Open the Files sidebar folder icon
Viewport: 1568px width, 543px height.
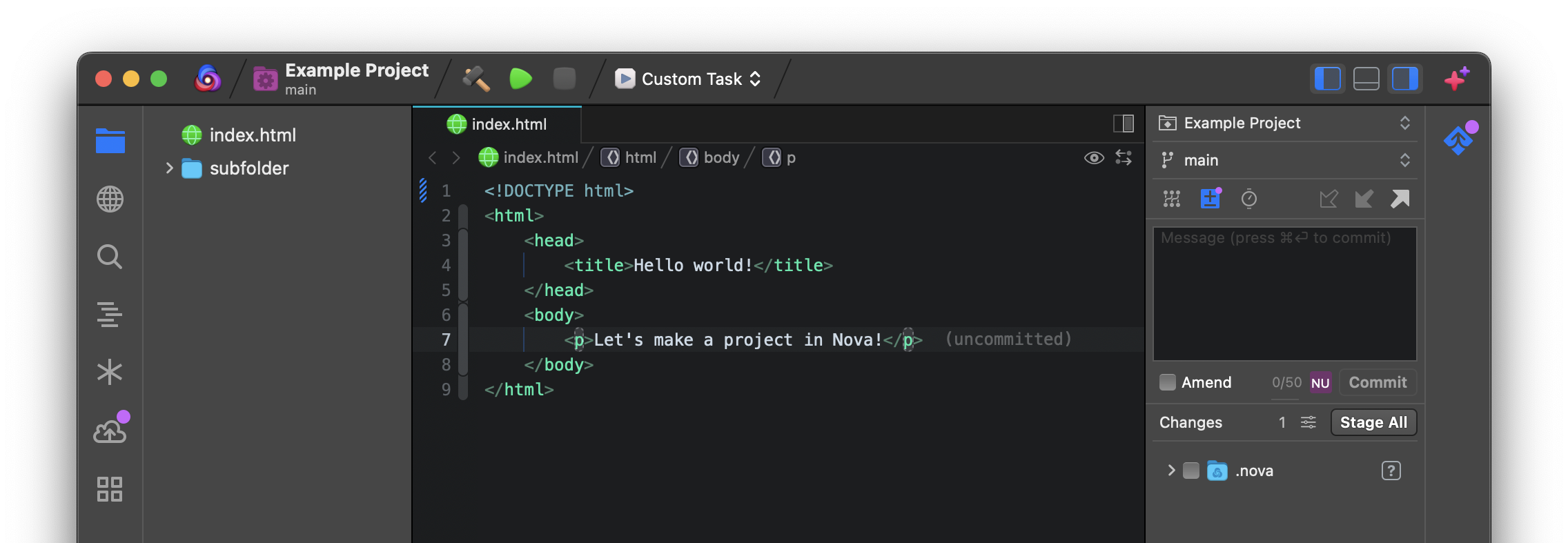pos(110,141)
